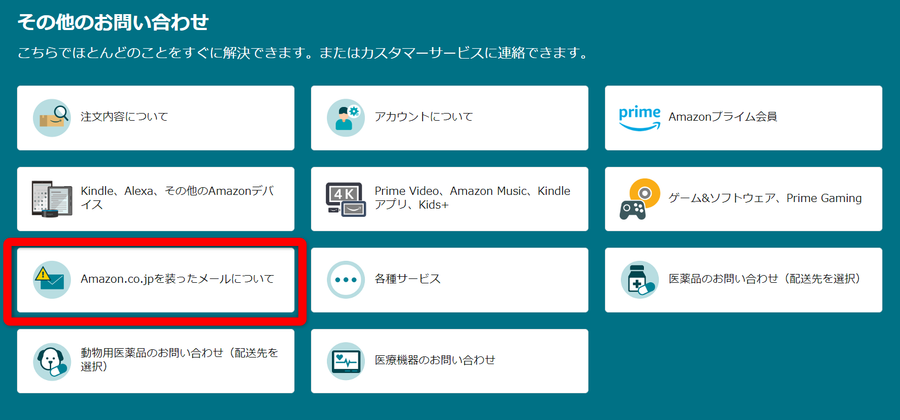Click the Kindle and Alexa devices icon
This screenshot has width=900, height=420.
52,199
